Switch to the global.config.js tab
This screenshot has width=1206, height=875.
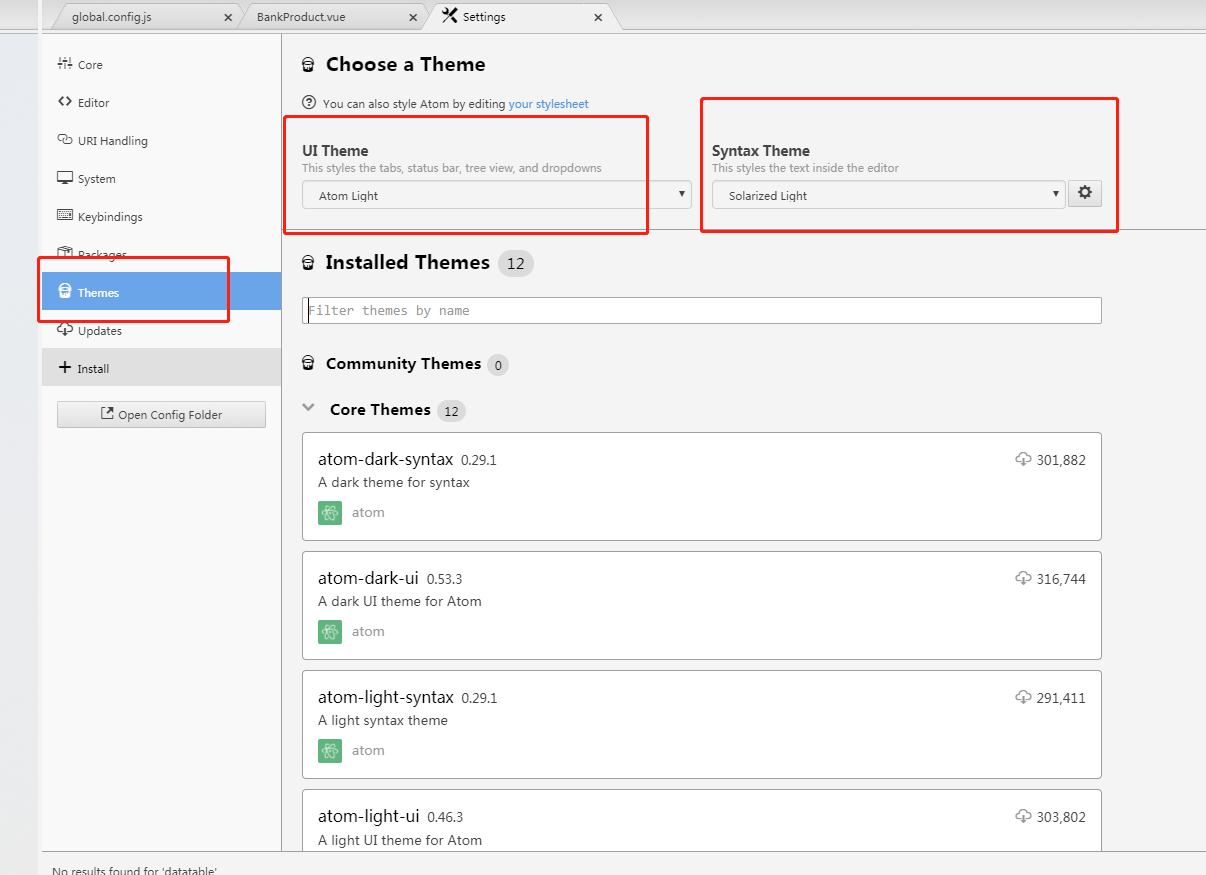point(112,17)
